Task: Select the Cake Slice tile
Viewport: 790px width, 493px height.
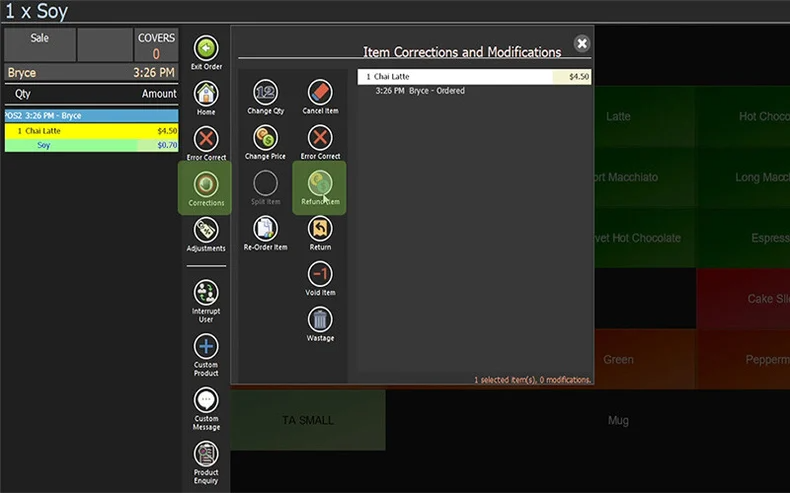Action: click(743, 299)
